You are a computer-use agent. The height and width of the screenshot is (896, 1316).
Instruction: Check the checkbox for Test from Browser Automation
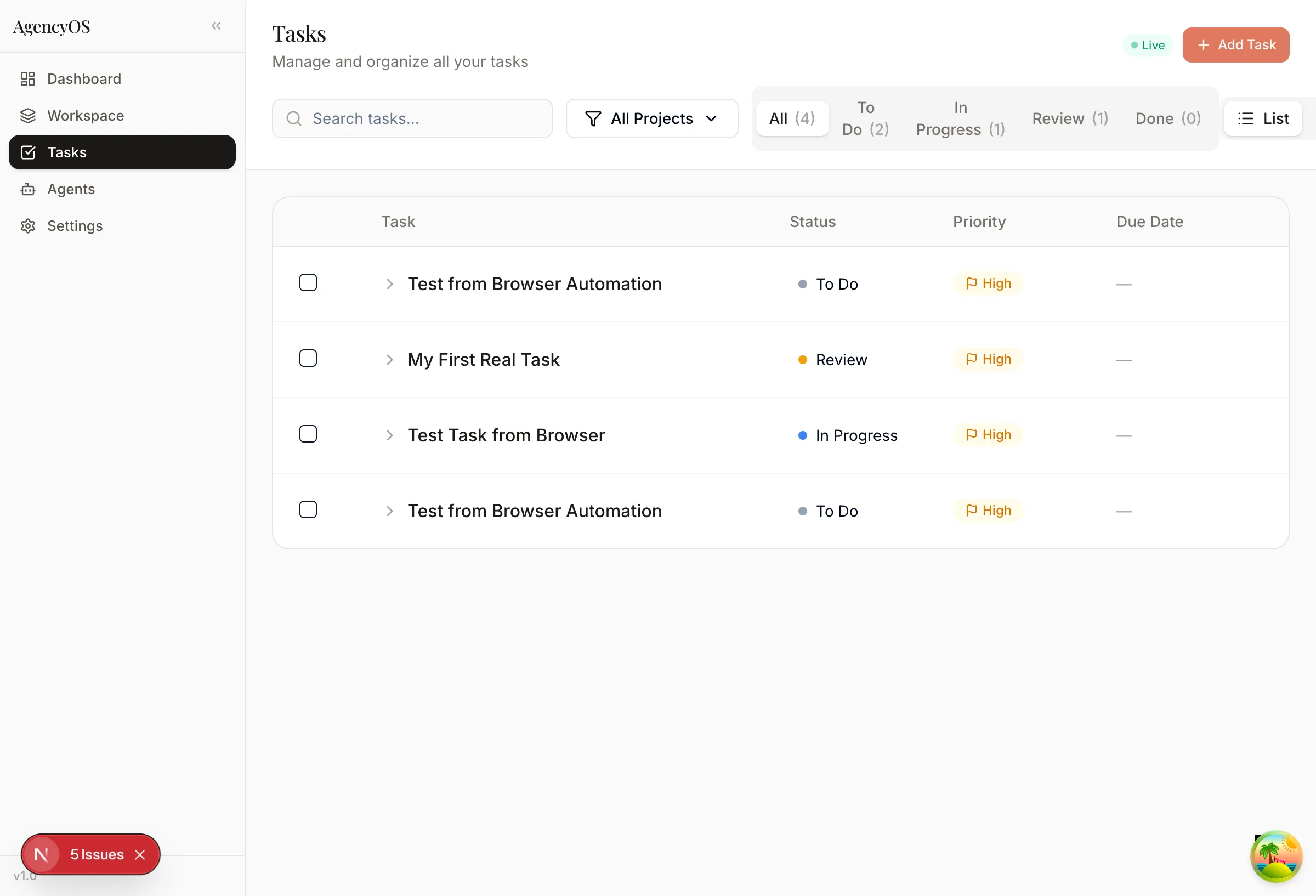(308, 282)
